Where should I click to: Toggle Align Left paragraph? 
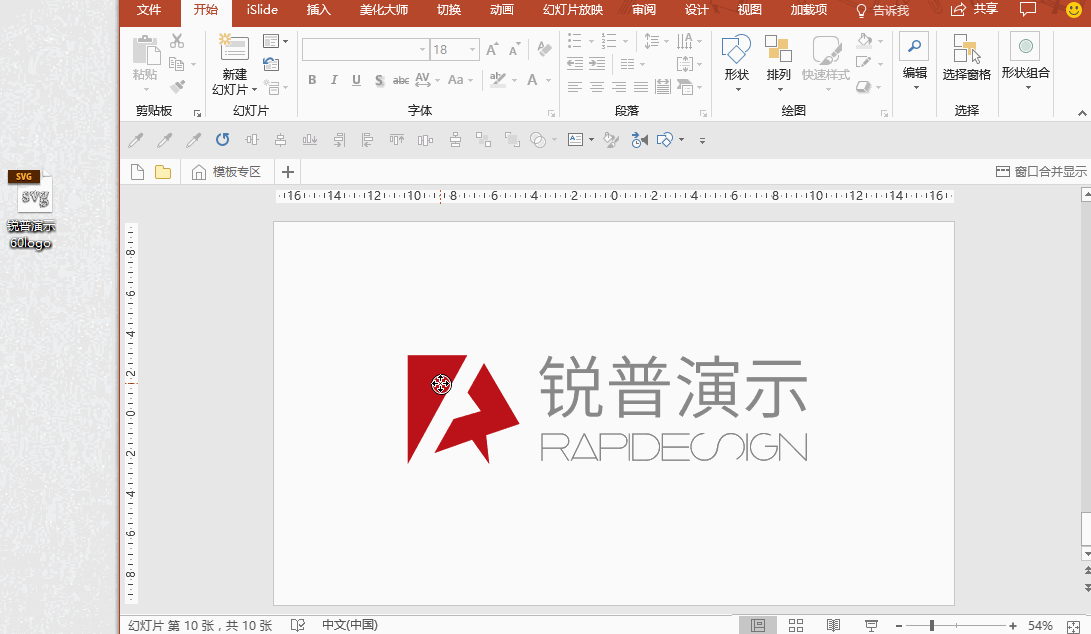click(575, 86)
